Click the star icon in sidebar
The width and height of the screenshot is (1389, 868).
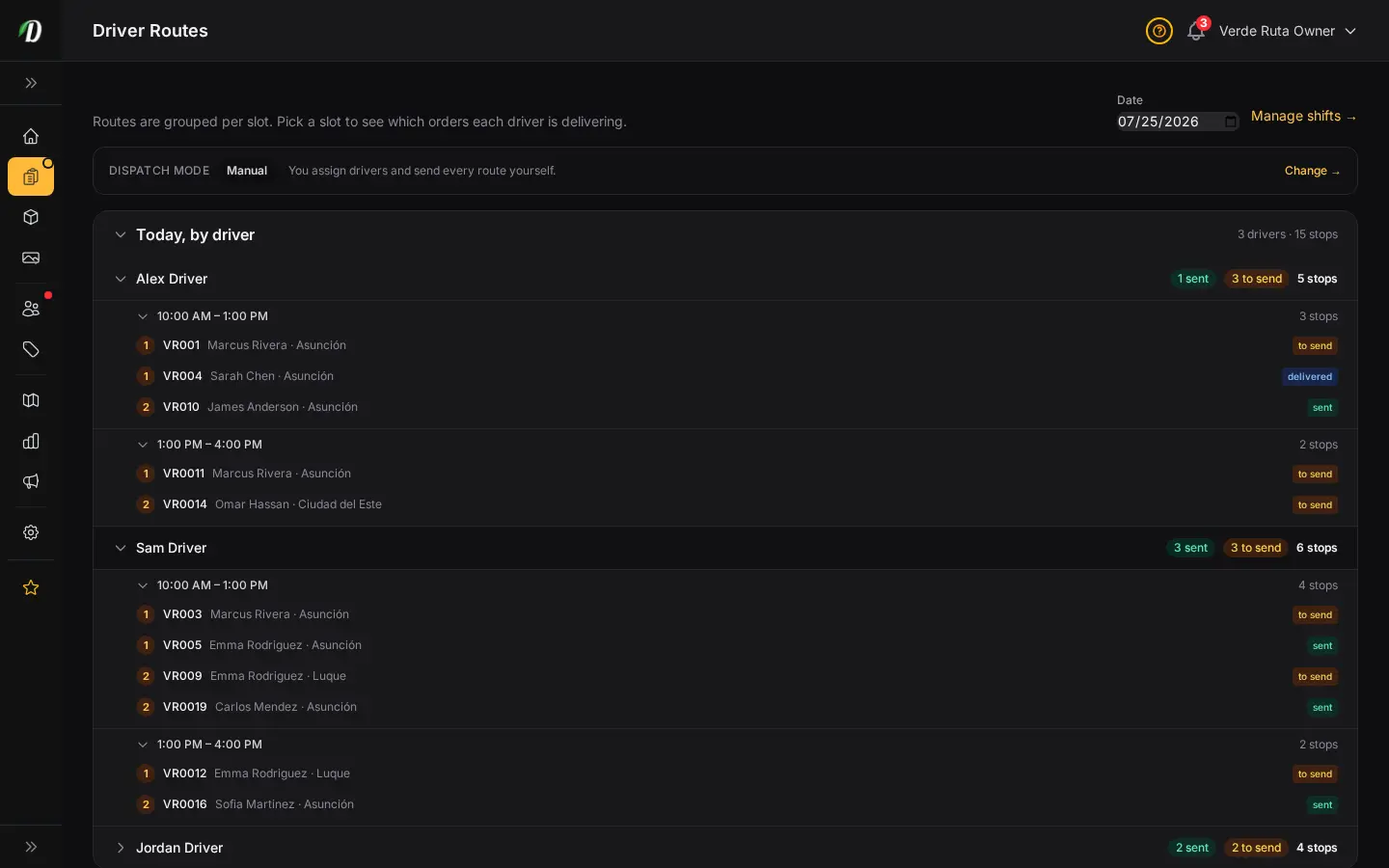click(x=31, y=587)
